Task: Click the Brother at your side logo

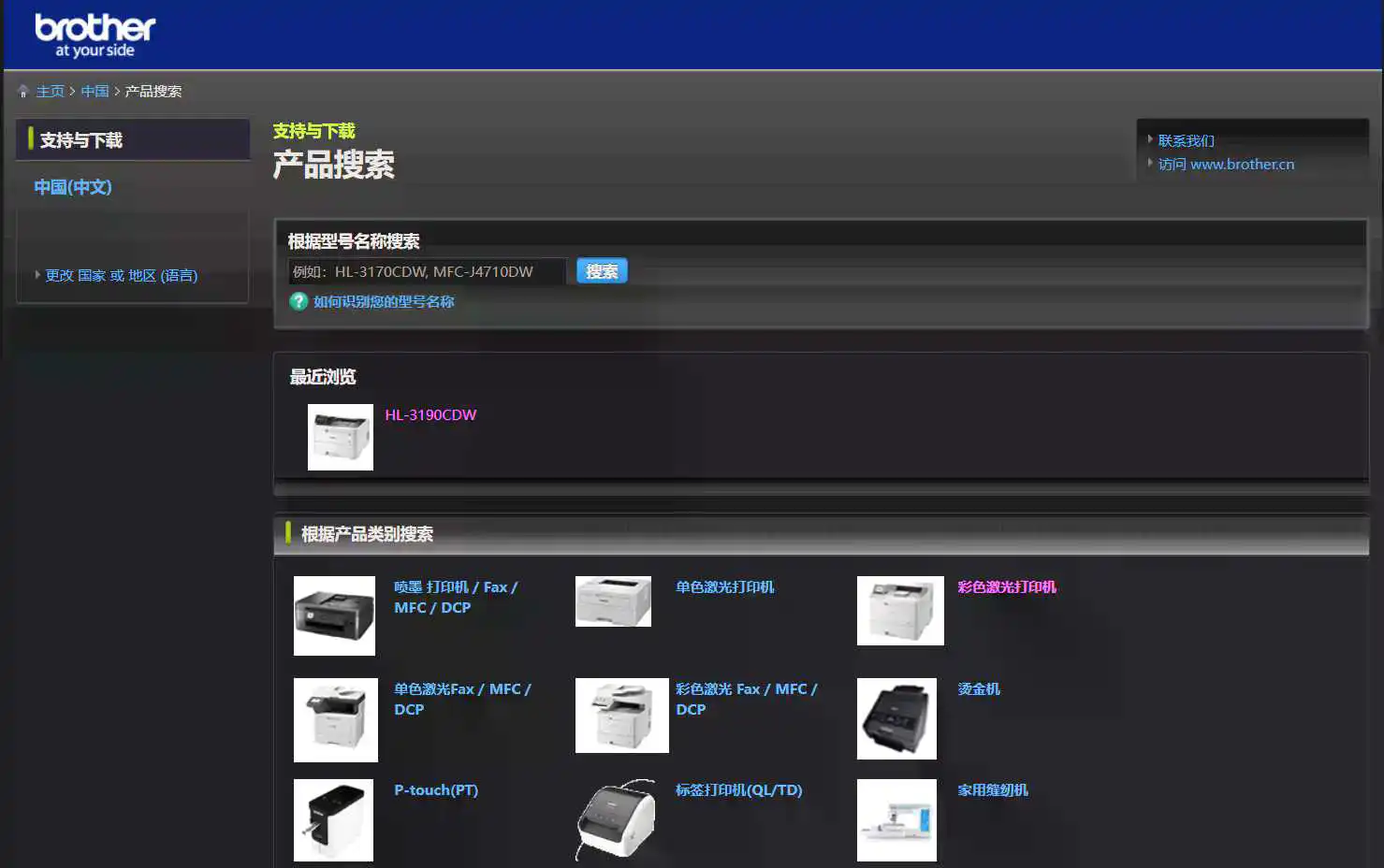Action: tap(95, 36)
